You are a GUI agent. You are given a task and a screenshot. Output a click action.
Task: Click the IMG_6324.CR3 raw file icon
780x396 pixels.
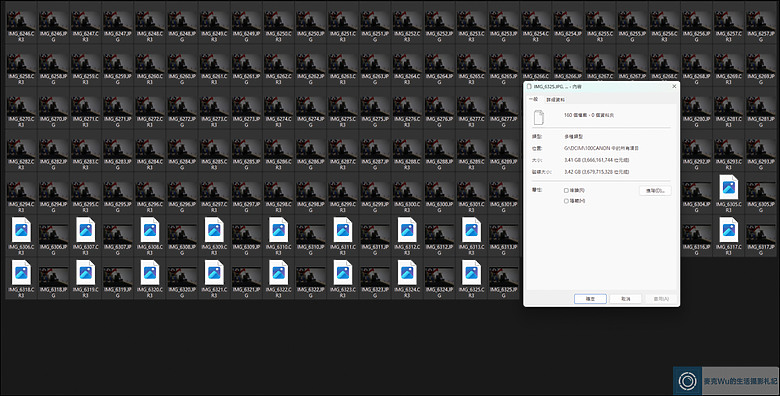(407, 273)
